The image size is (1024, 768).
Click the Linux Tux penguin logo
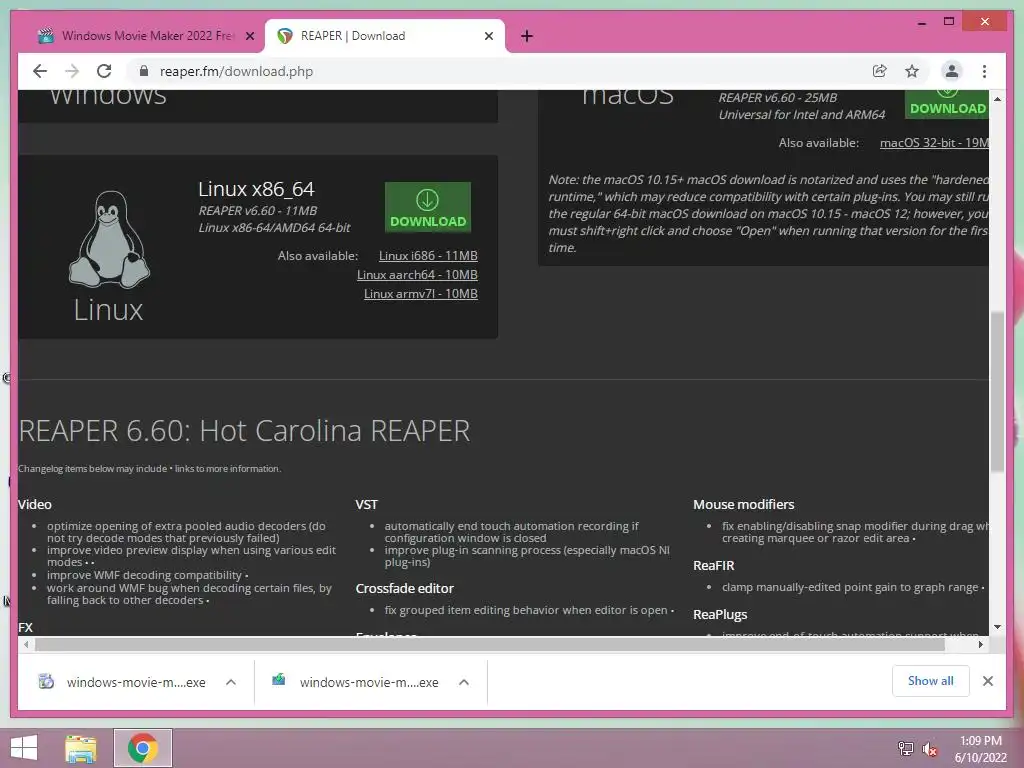click(109, 239)
